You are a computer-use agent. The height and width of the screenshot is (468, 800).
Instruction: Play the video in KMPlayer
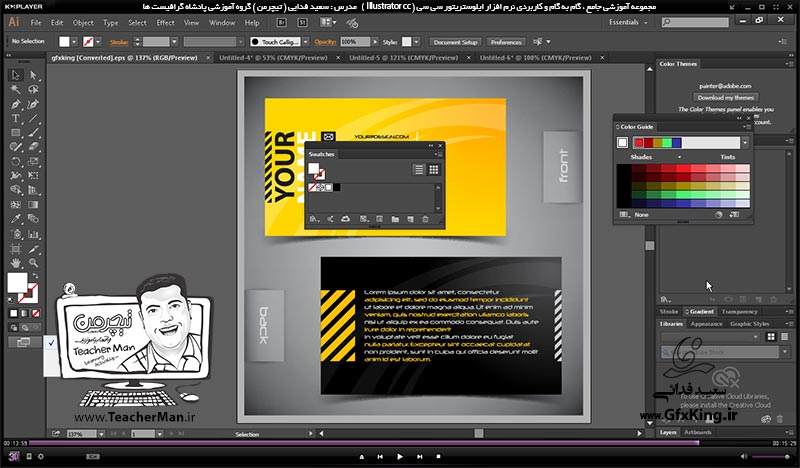tap(399, 456)
